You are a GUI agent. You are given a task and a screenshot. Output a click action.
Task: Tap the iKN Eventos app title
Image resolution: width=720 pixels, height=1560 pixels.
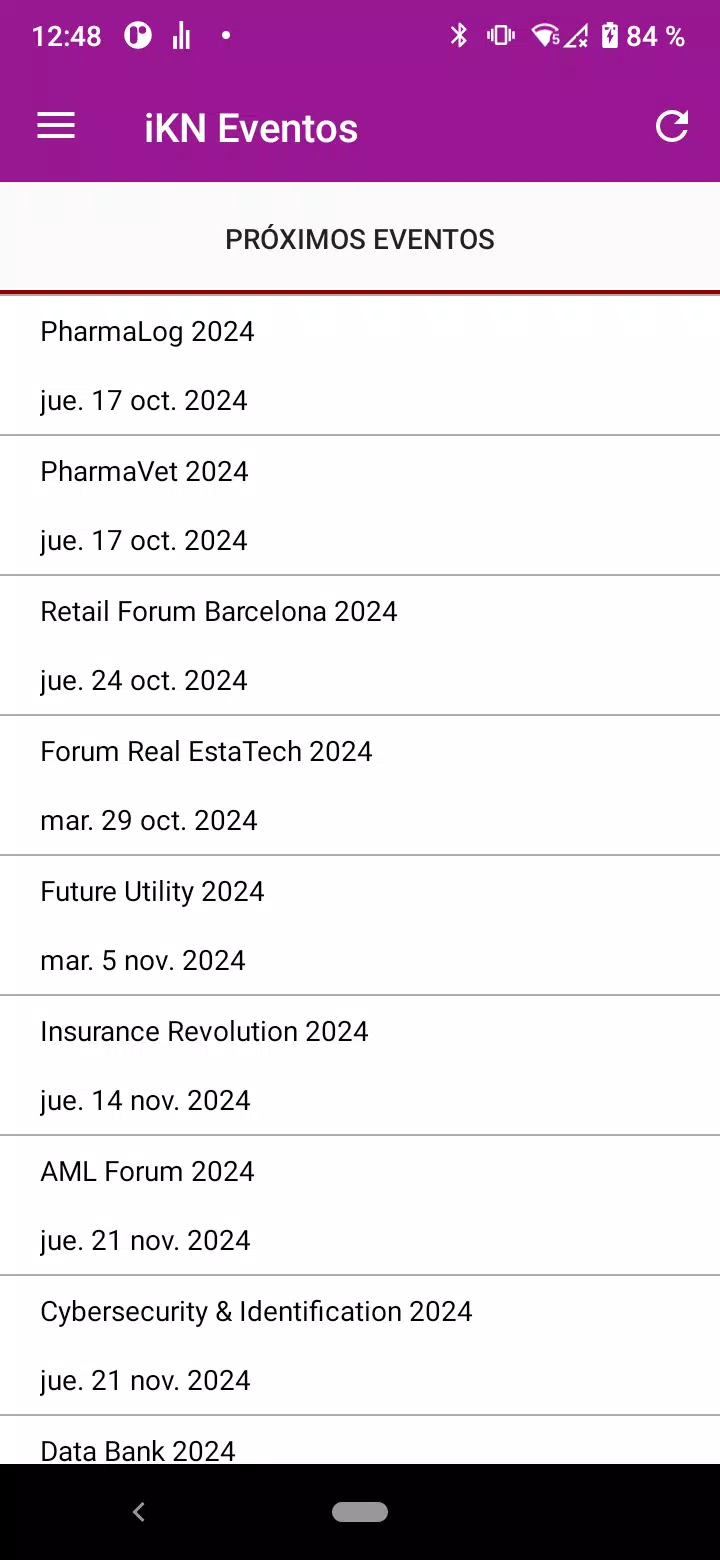point(251,128)
